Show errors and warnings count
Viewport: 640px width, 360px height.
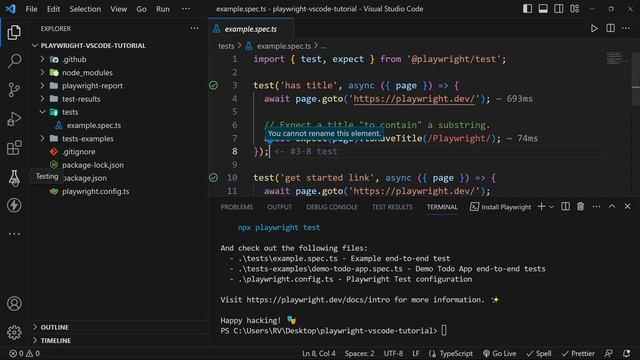click(x=24, y=353)
